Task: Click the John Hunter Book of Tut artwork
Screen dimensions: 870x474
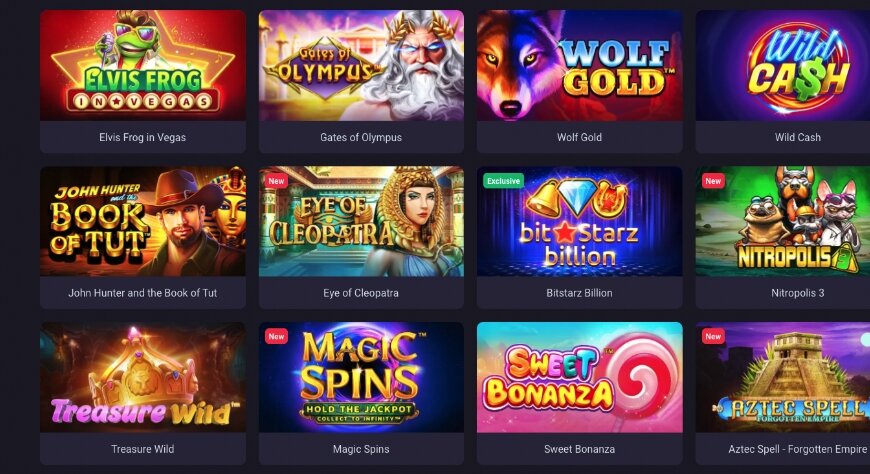Action: (143, 221)
